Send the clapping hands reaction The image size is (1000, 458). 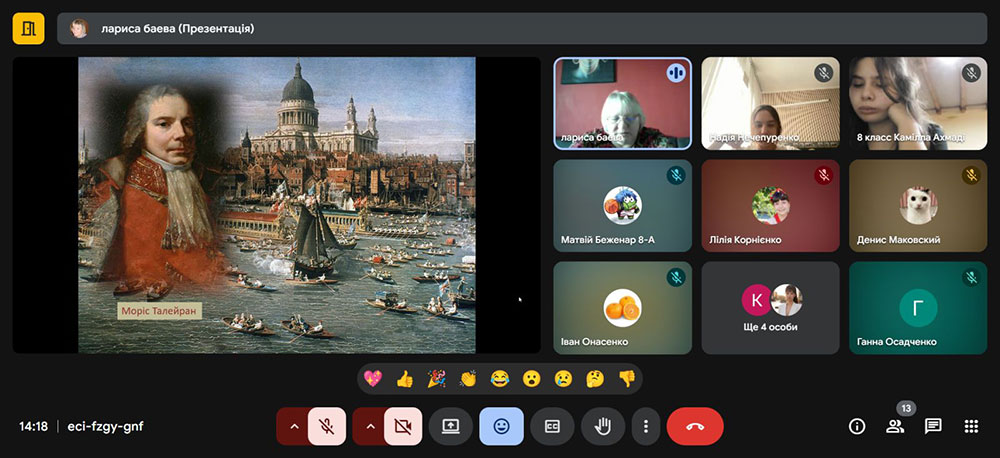click(467, 379)
